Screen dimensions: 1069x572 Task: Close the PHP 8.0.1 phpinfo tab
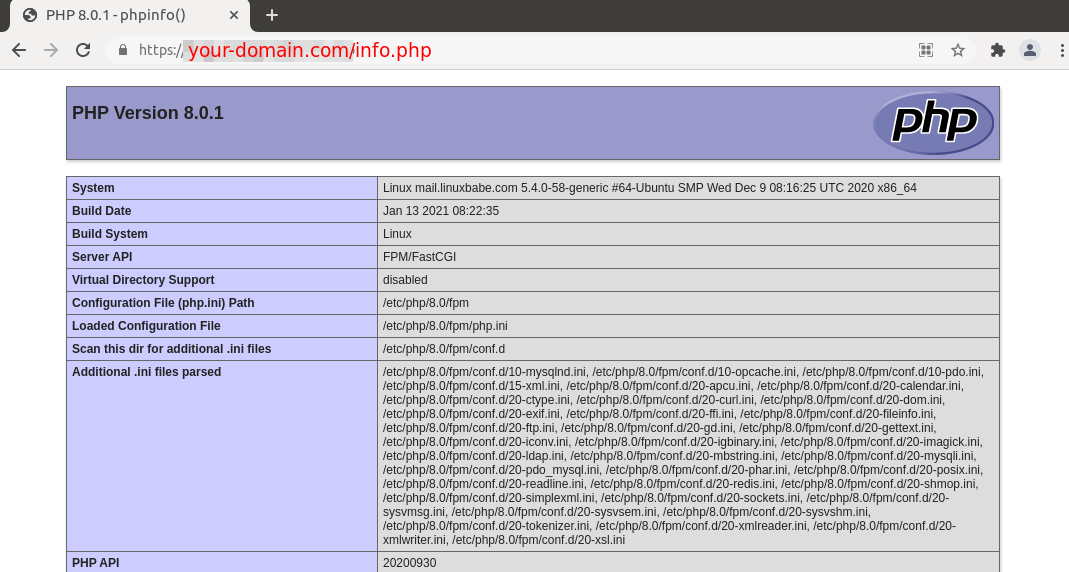pyautogui.click(x=235, y=15)
